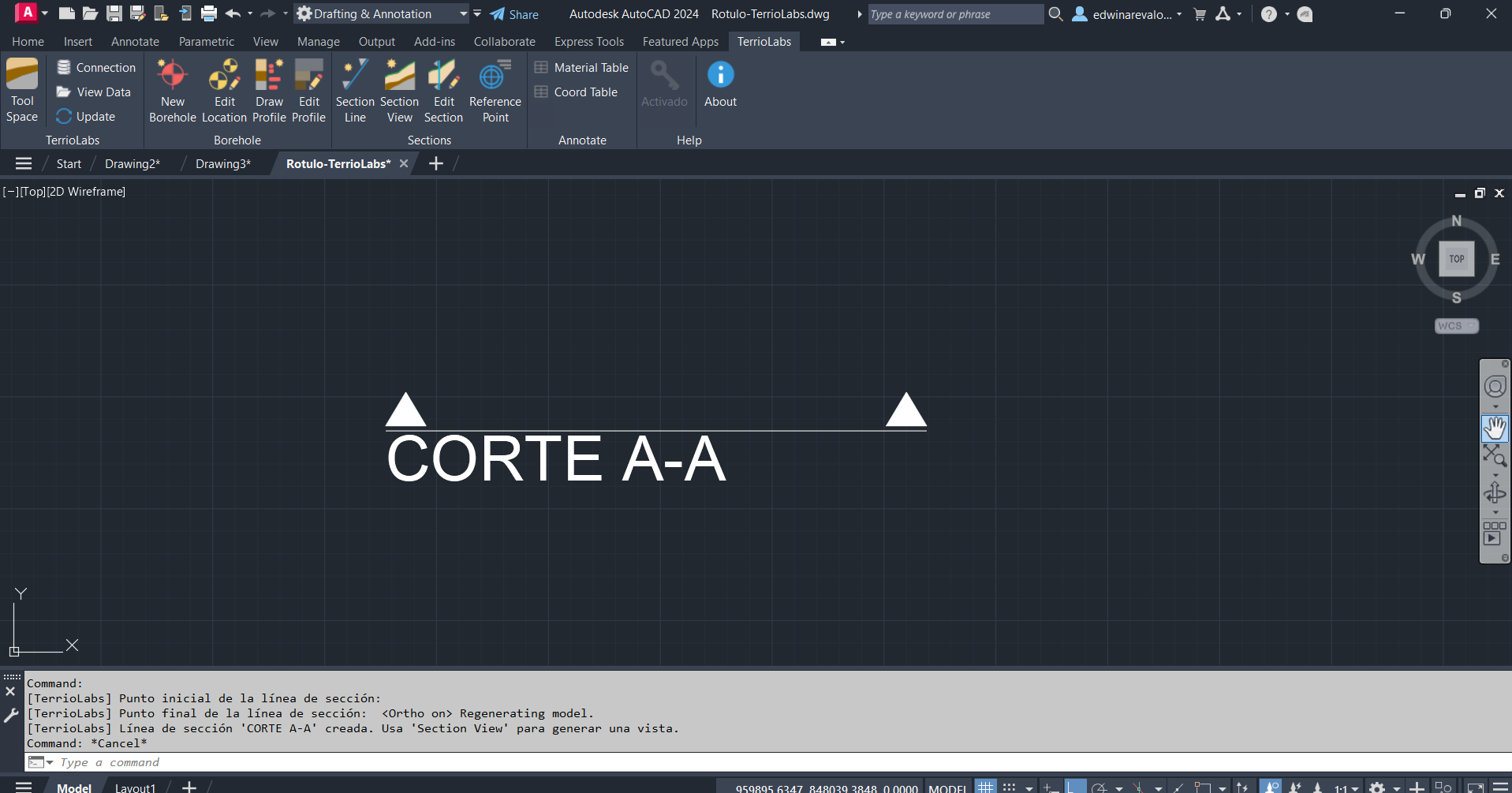Select the Pan hand tool in navigation bar

click(1495, 428)
